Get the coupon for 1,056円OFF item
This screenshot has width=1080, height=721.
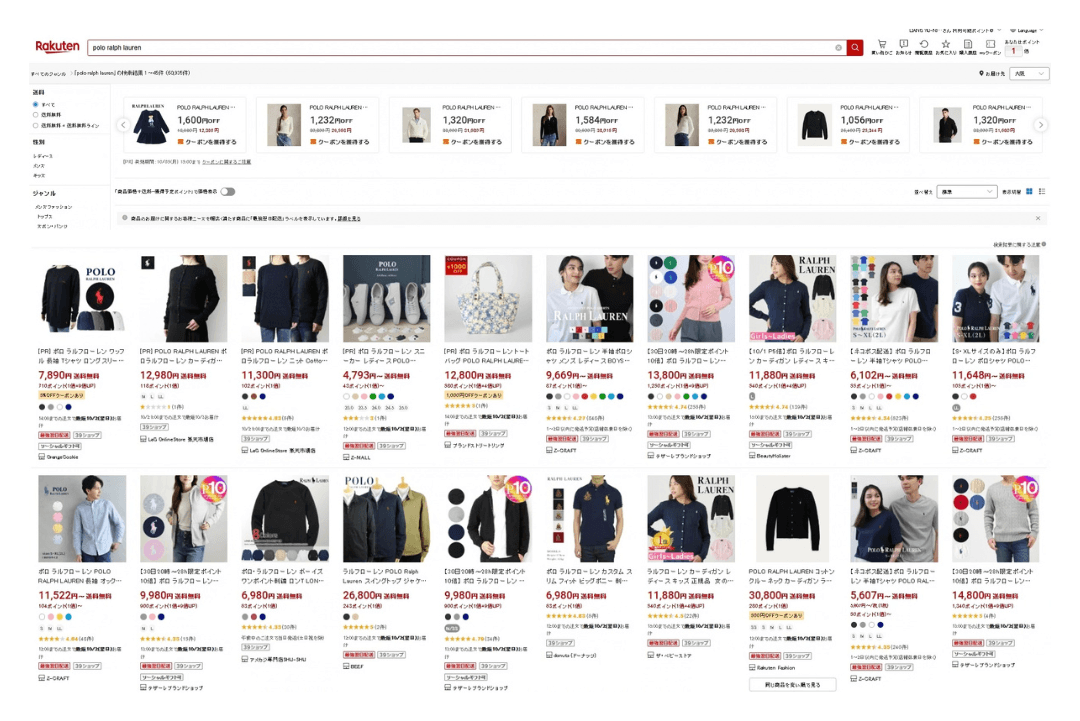tap(870, 142)
